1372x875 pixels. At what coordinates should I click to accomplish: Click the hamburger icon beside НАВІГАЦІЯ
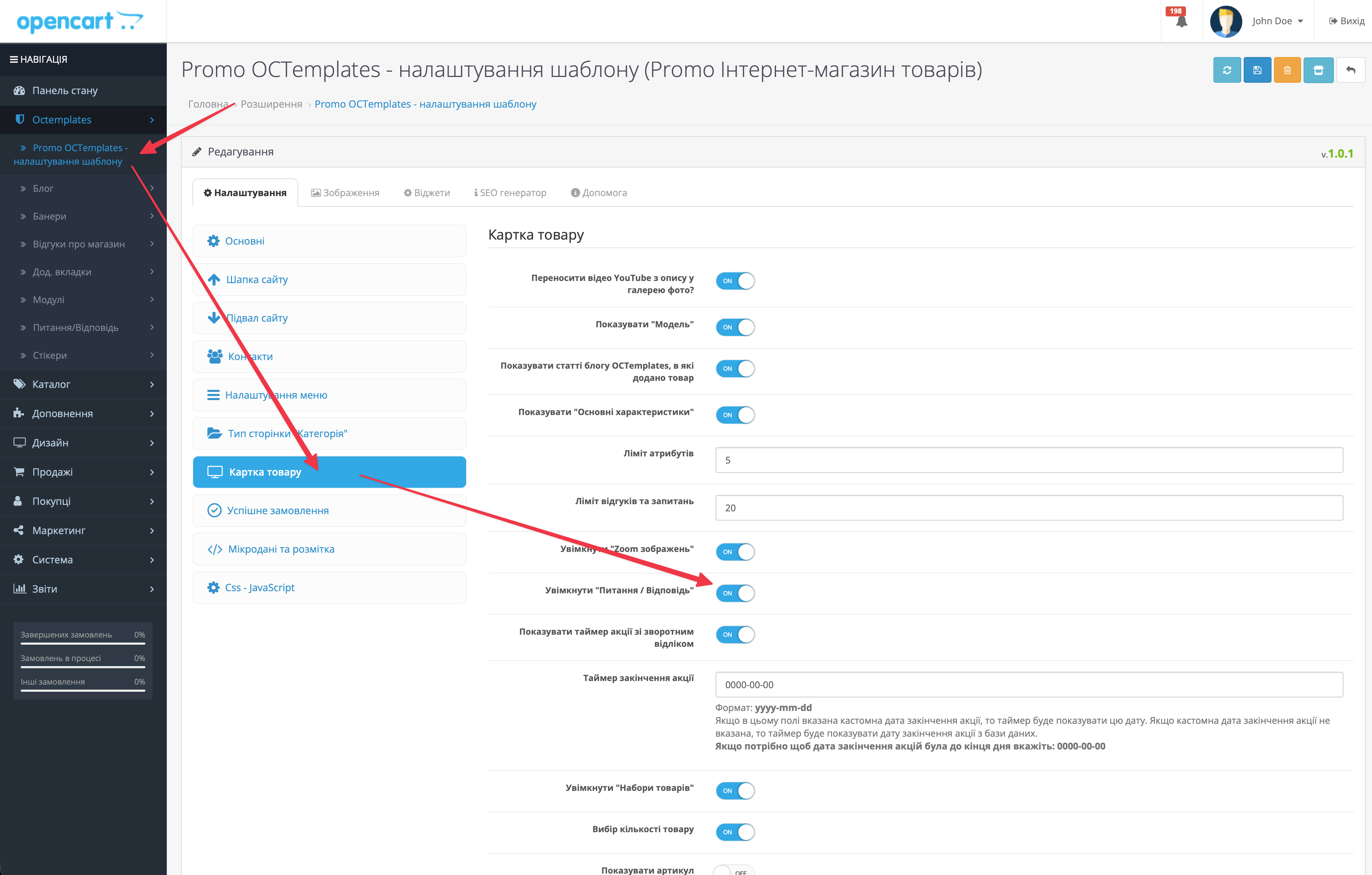14,59
